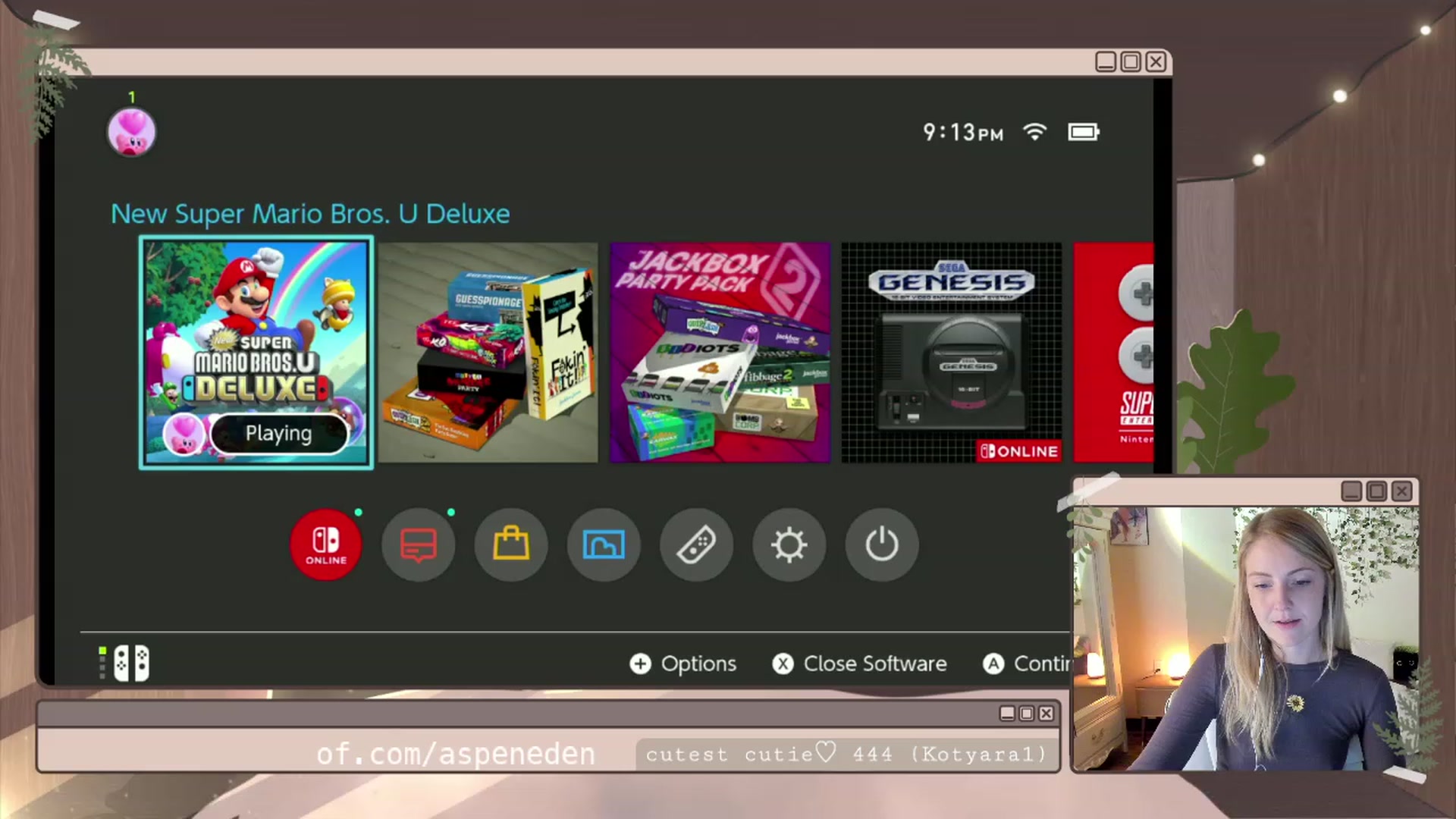Select the red Super Nintendo Online tile
The image size is (1456, 819).
click(1113, 353)
